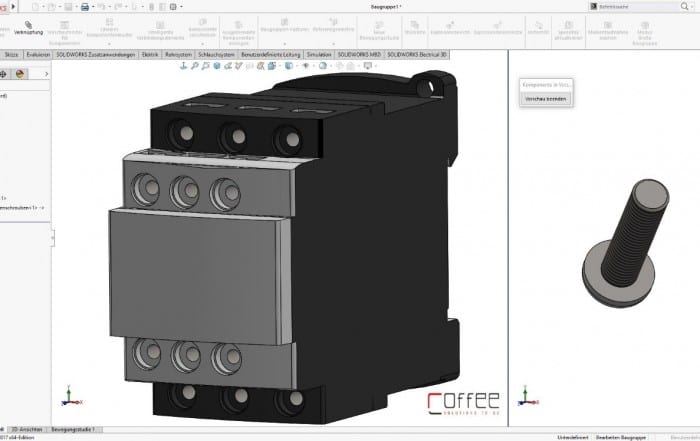Screen dimensions: 700x441
Task: Click Edit Appearance sphere icon
Action: pos(323,66)
